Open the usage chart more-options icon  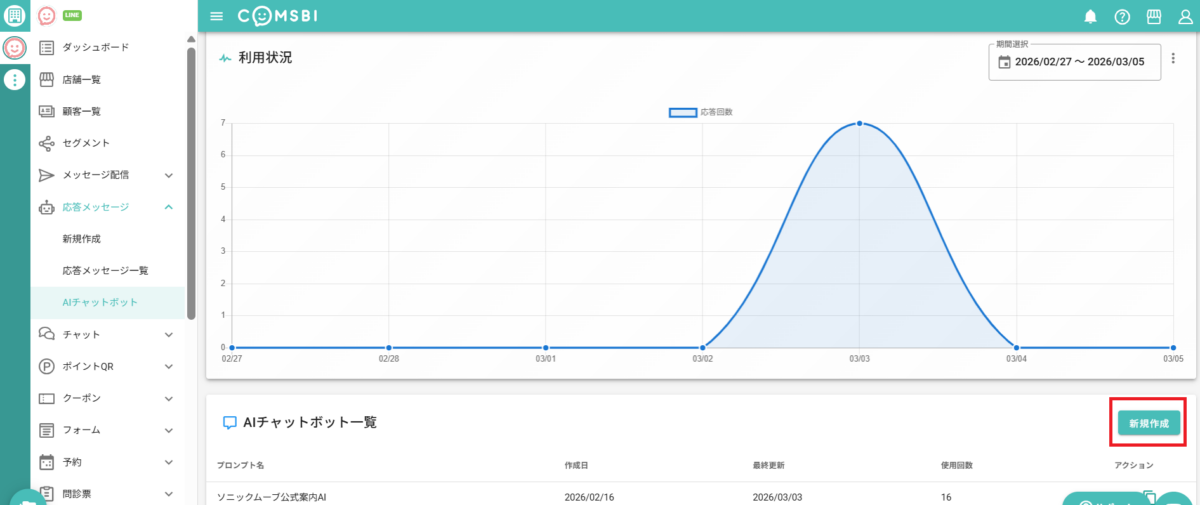pos(1173,59)
